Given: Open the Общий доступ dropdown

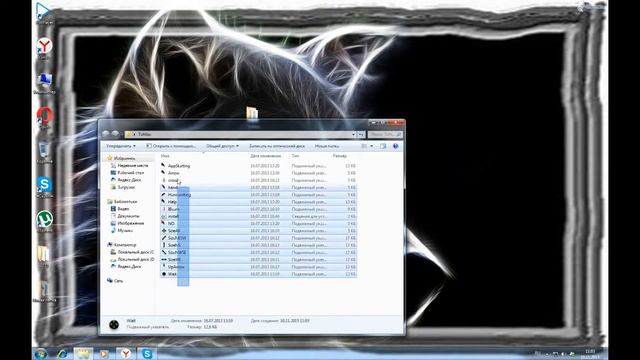Looking at the screenshot, I should 222,146.
